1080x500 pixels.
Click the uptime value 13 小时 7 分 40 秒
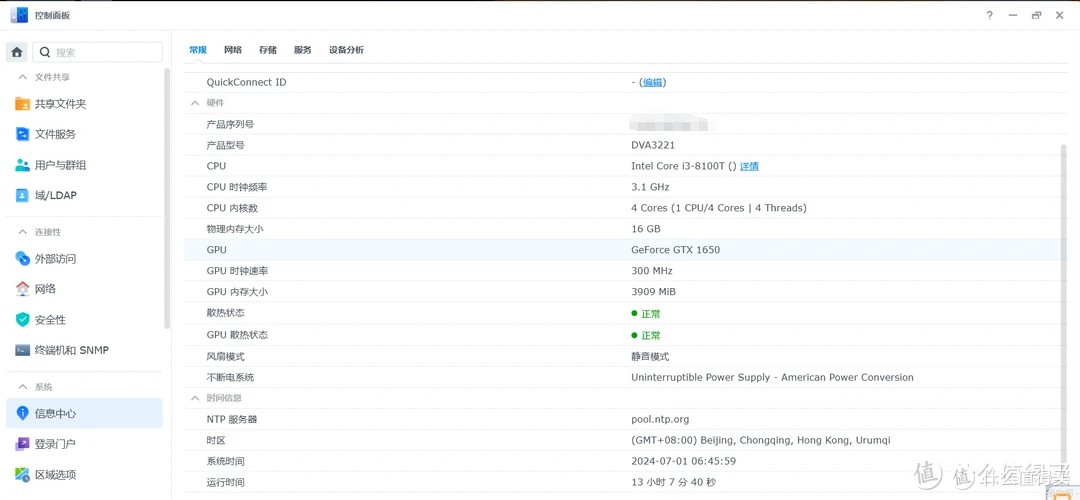click(674, 483)
